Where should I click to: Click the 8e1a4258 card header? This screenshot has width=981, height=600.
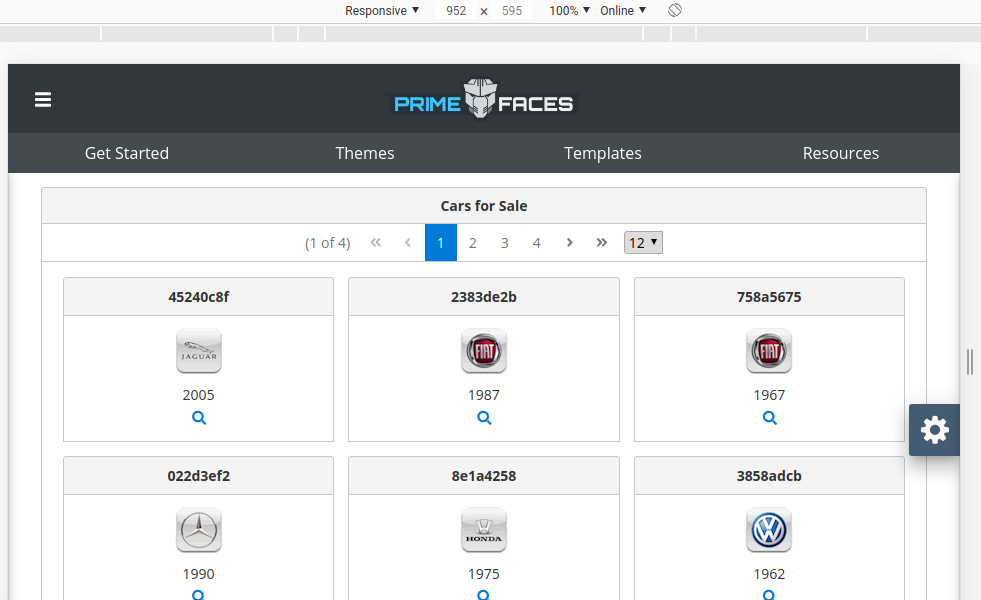pyautogui.click(x=484, y=475)
